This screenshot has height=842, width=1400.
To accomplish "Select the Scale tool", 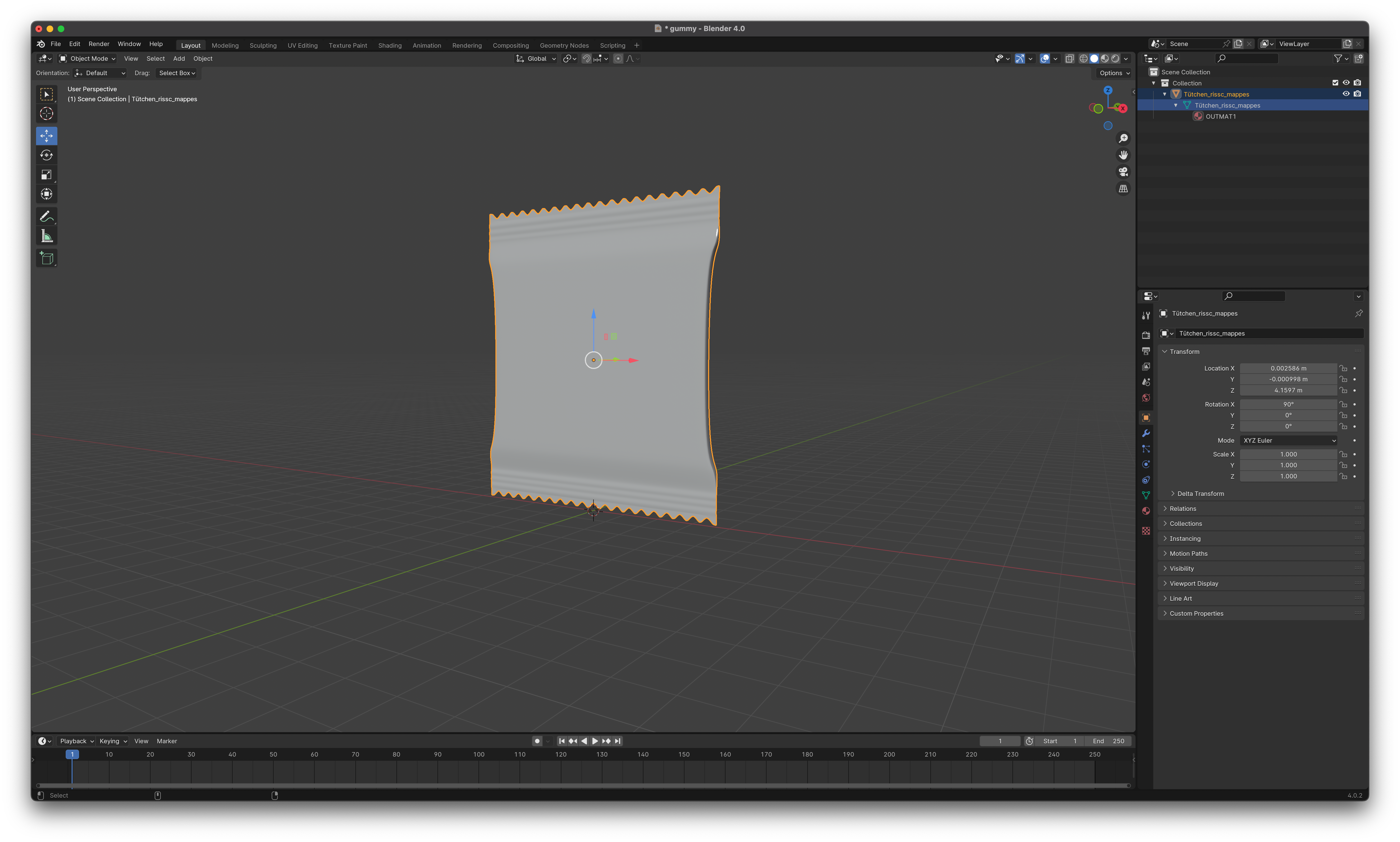I will tap(47, 175).
